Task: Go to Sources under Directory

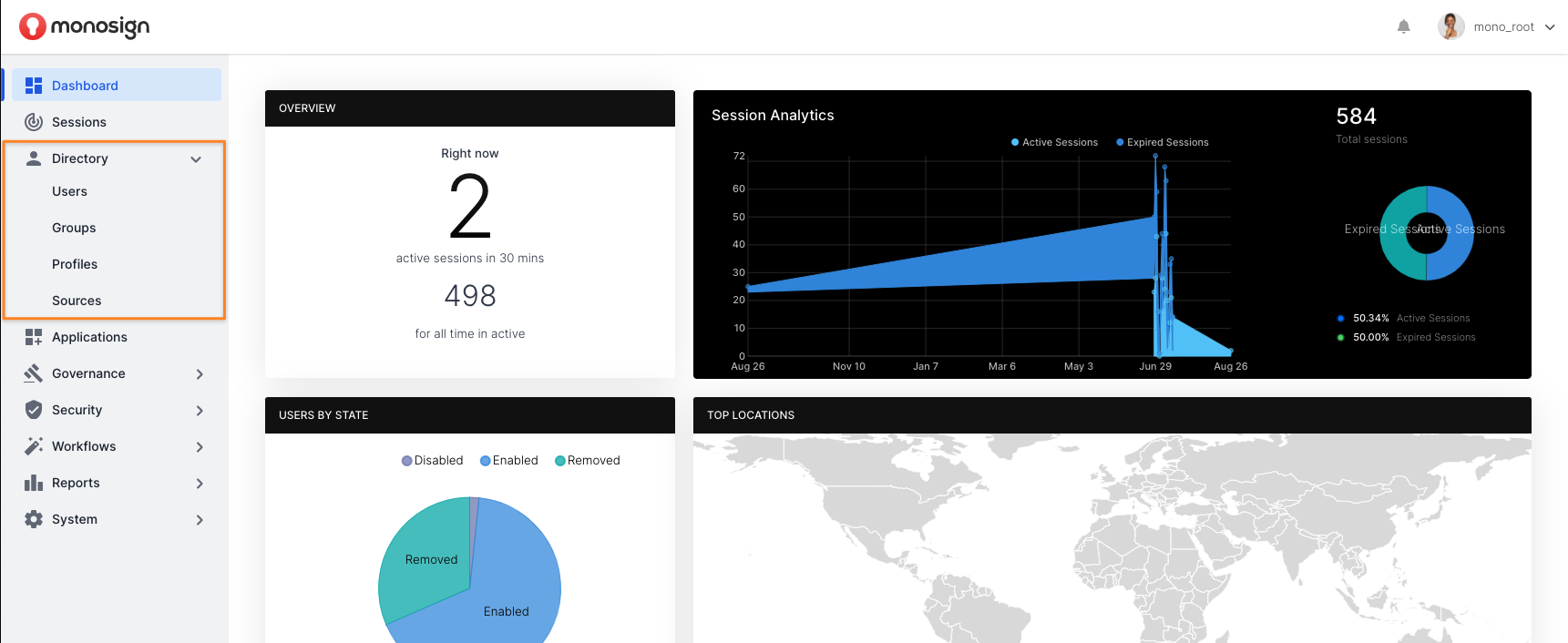Action: pyautogui.click(x=77, y=301)
